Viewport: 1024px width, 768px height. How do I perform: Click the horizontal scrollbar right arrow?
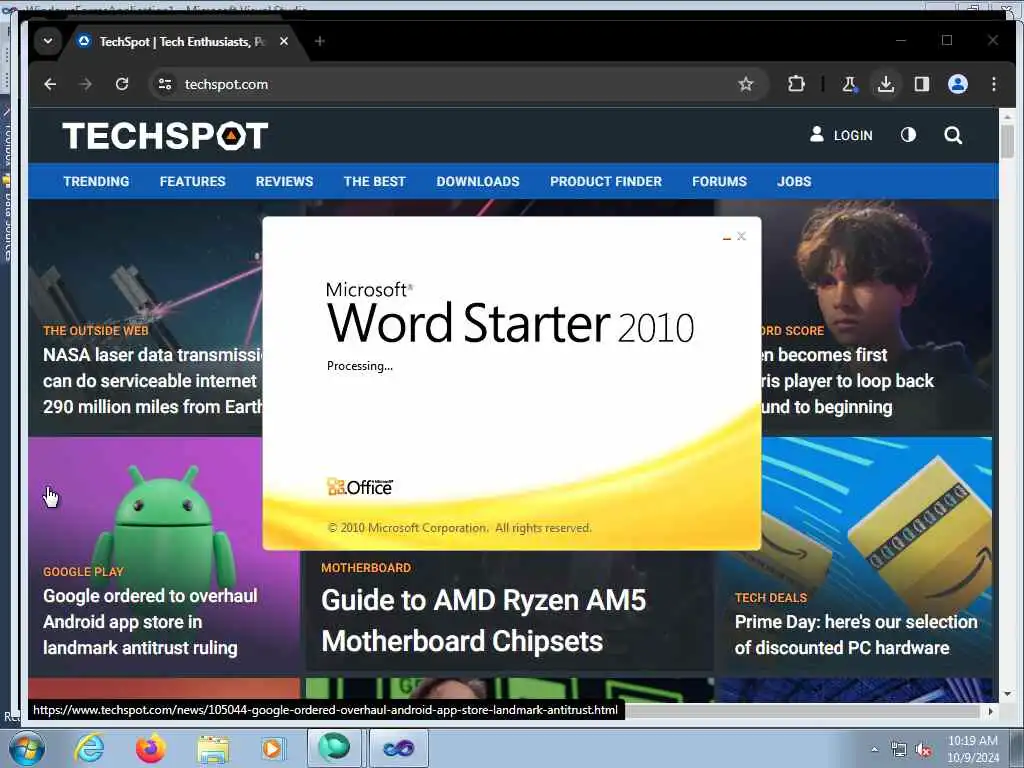991,711
